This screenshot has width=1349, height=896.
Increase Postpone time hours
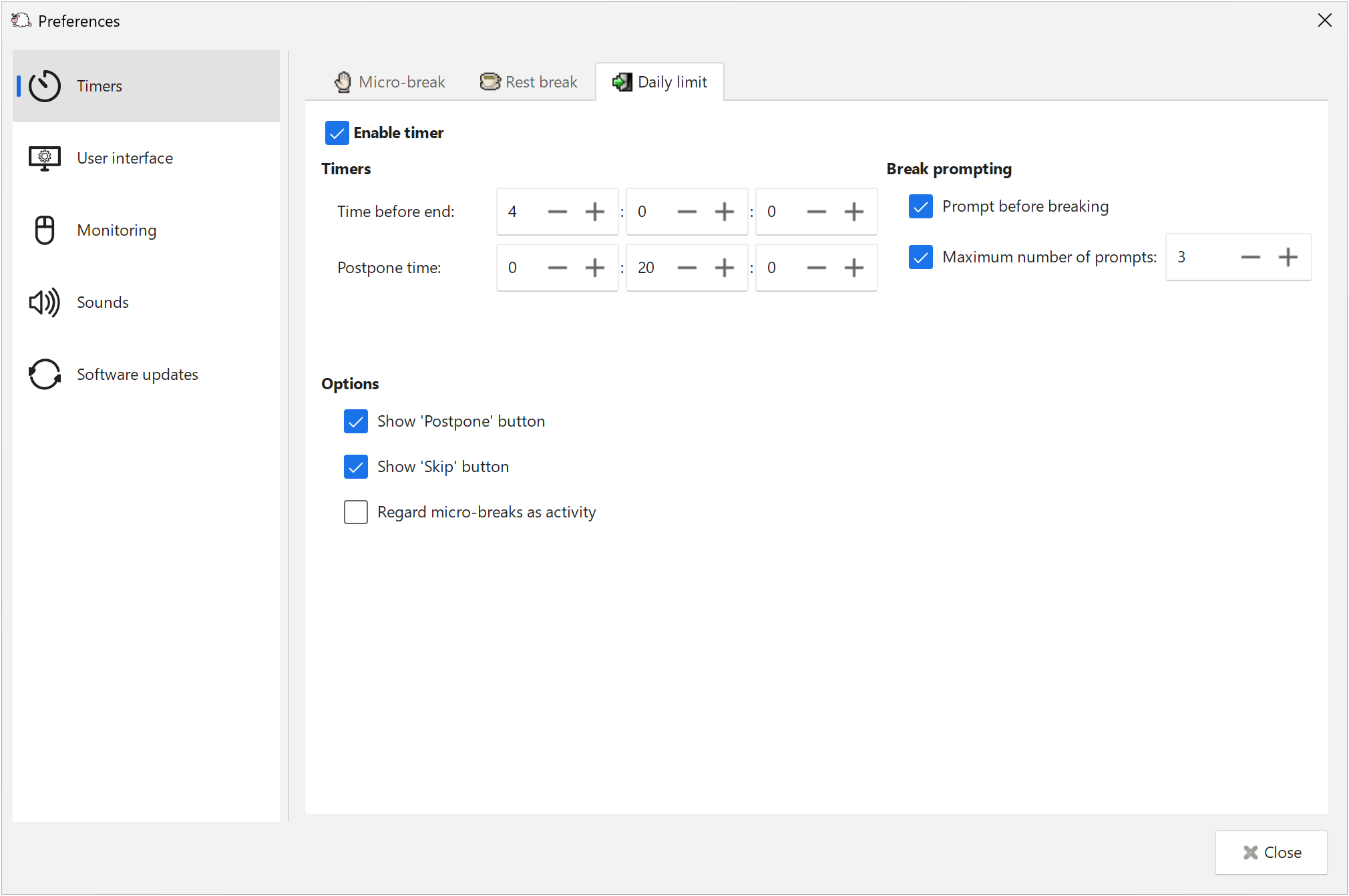(594, 268)
